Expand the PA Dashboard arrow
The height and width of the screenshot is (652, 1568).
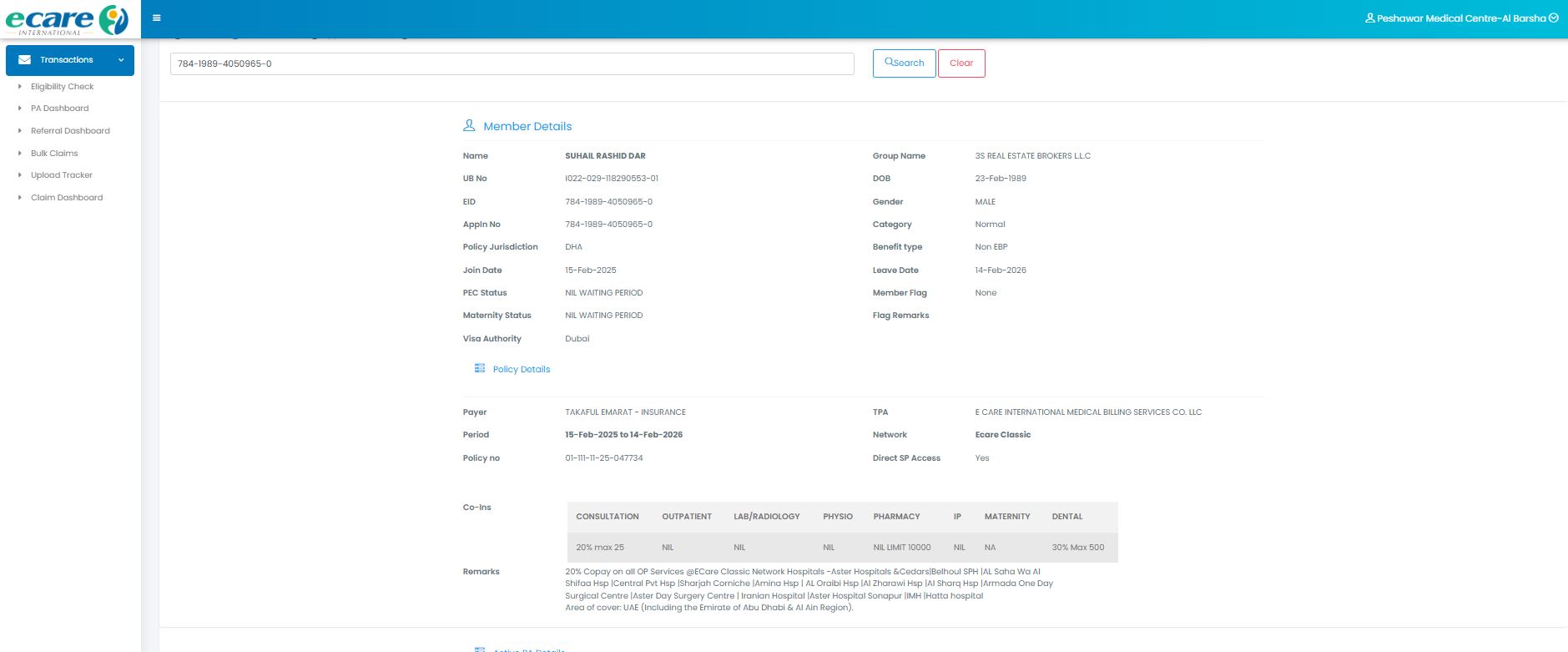click(20, 109)
